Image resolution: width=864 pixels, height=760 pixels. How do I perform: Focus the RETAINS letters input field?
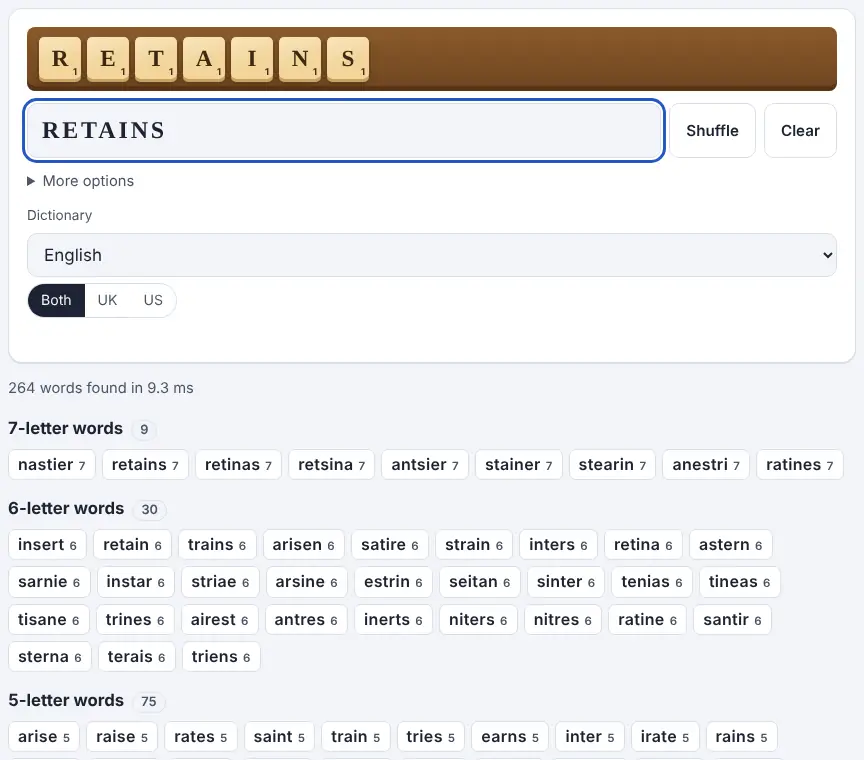coord(344,131)
